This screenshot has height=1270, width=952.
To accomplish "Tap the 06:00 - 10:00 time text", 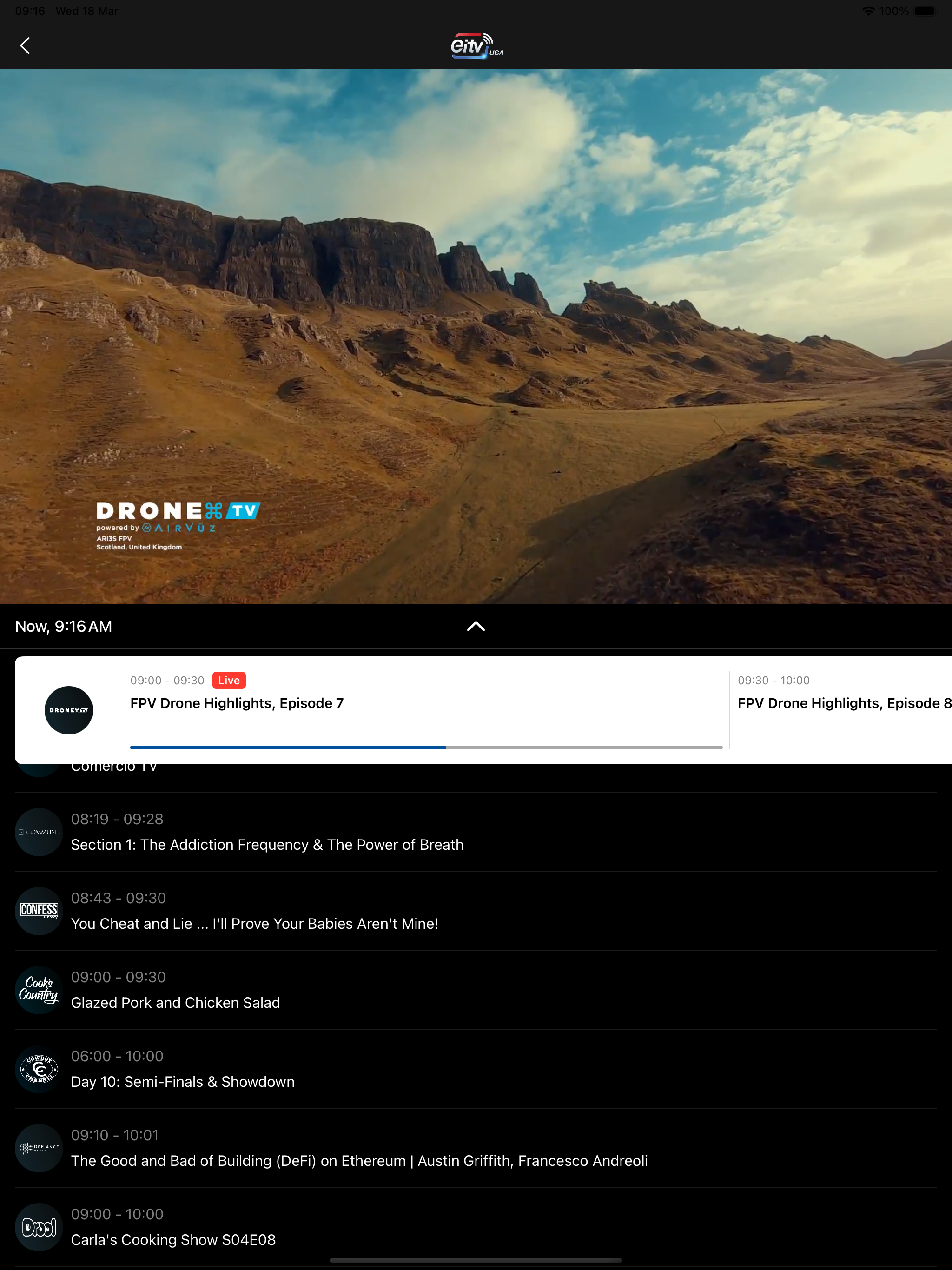I will click(117, 1057).
